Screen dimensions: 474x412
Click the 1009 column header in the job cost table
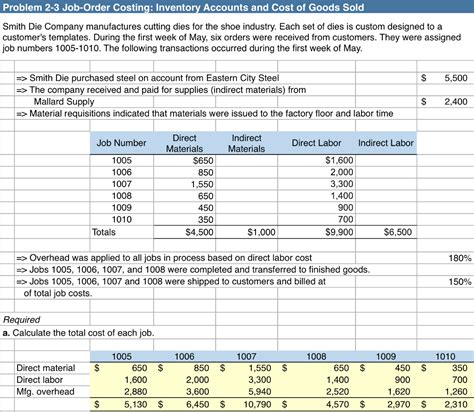pyautogui.click(x=386, y=356)
